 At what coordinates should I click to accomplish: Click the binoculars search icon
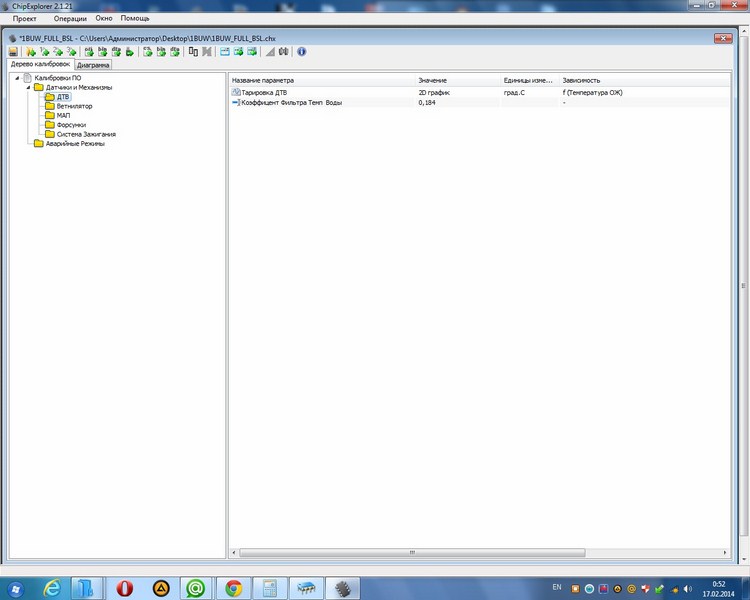(x=283, y=51)
